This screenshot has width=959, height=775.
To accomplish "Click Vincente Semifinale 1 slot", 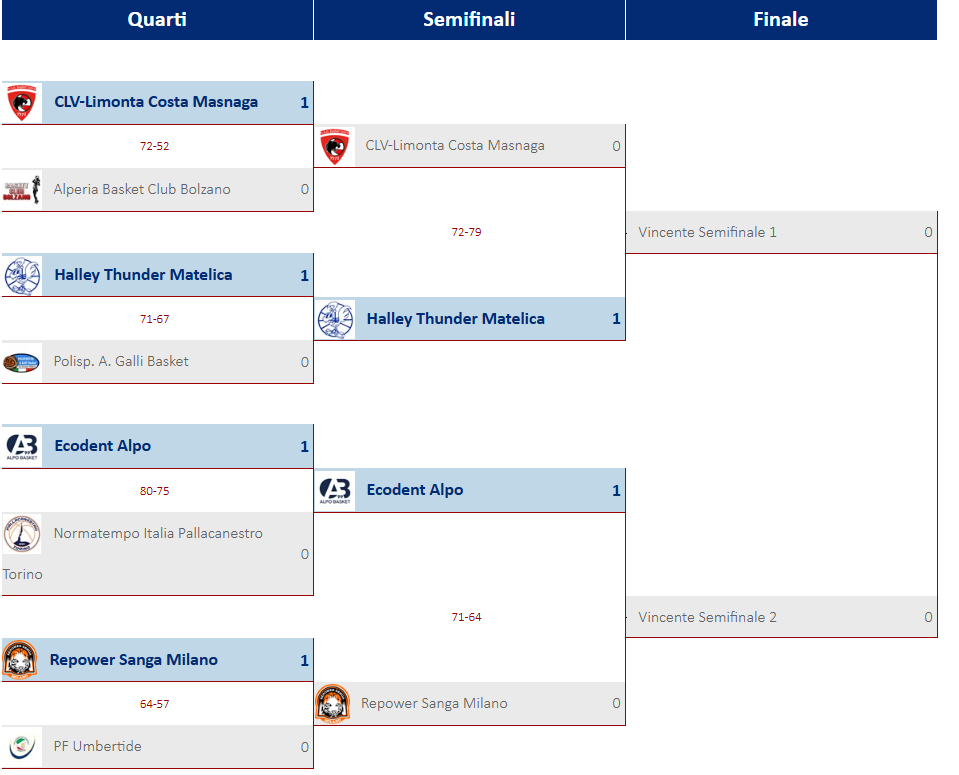I will [x=782, y=232].
